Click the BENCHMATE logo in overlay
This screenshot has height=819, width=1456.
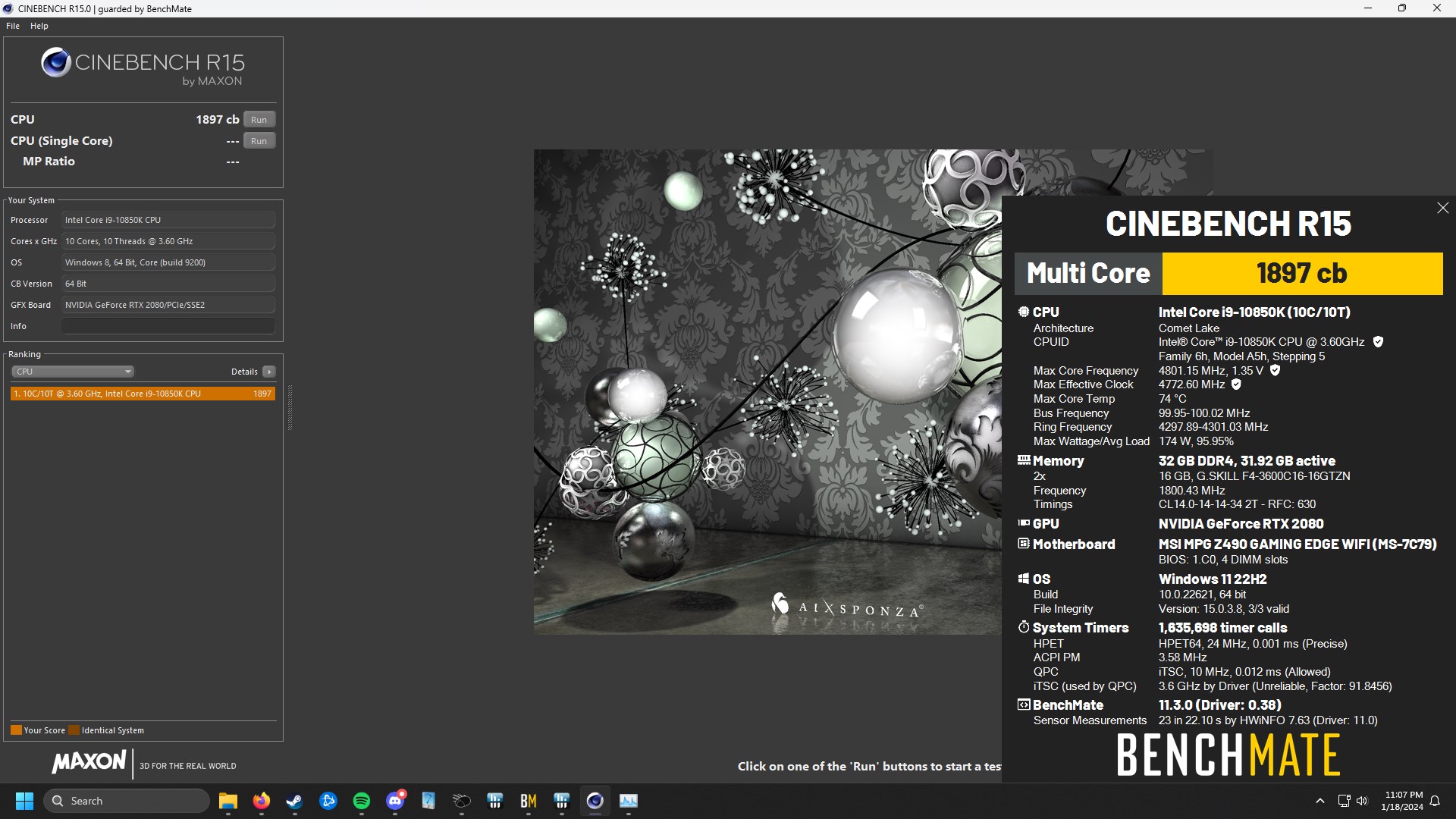1228,755
